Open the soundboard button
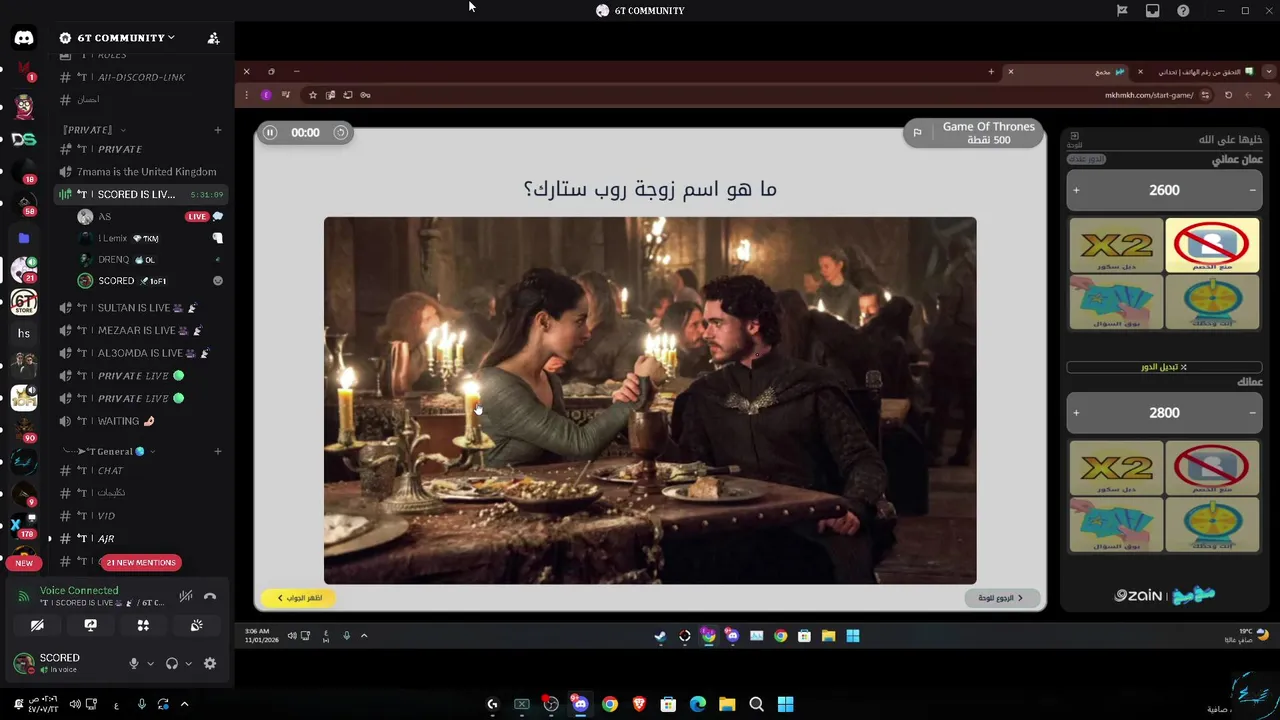This screenshot has height=720, width=1280. 196,625
